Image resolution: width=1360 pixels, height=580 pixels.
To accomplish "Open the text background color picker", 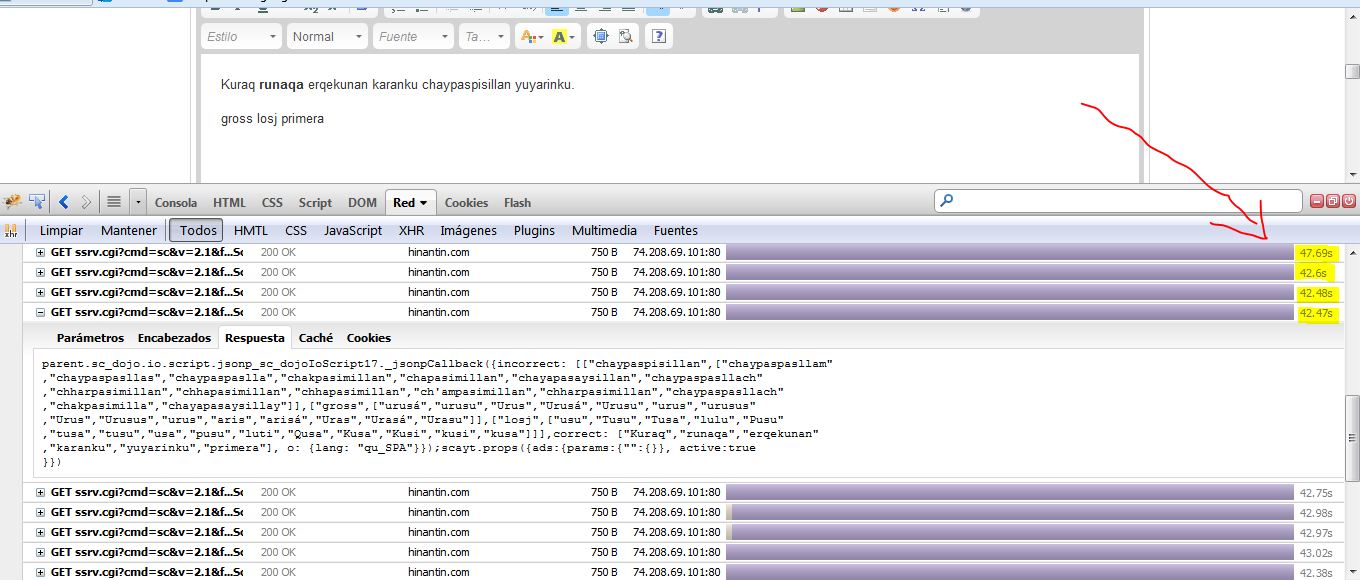I will tap(560, 37).
